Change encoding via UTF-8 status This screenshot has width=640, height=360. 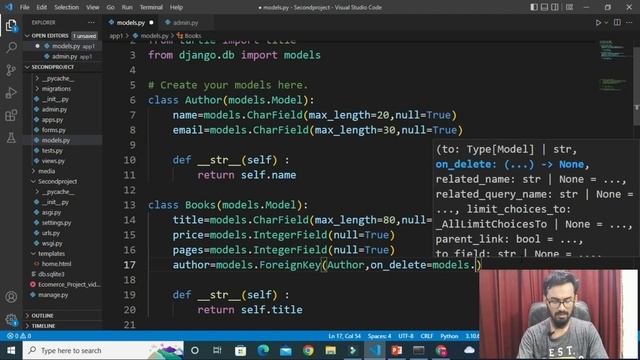(406, 336)
